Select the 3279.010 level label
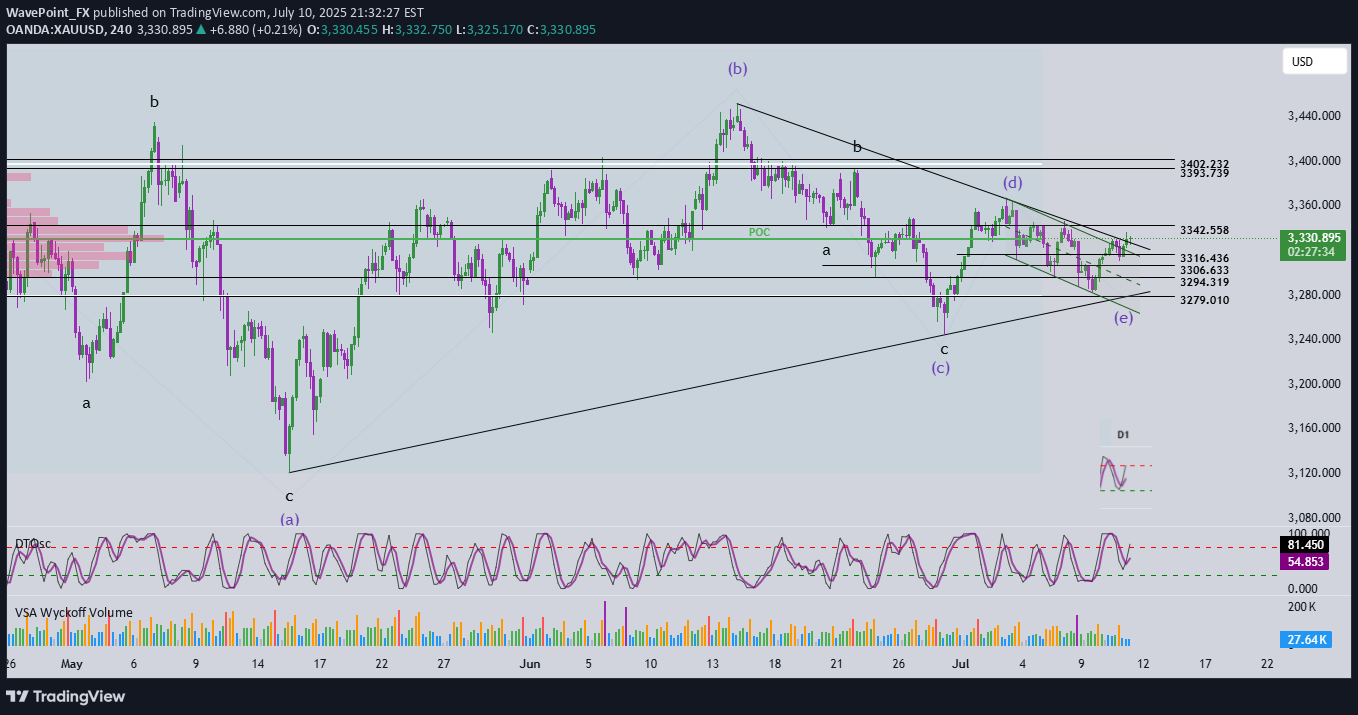The image size is (1358, 715). pyautogui.click(x=1205, y=300)
